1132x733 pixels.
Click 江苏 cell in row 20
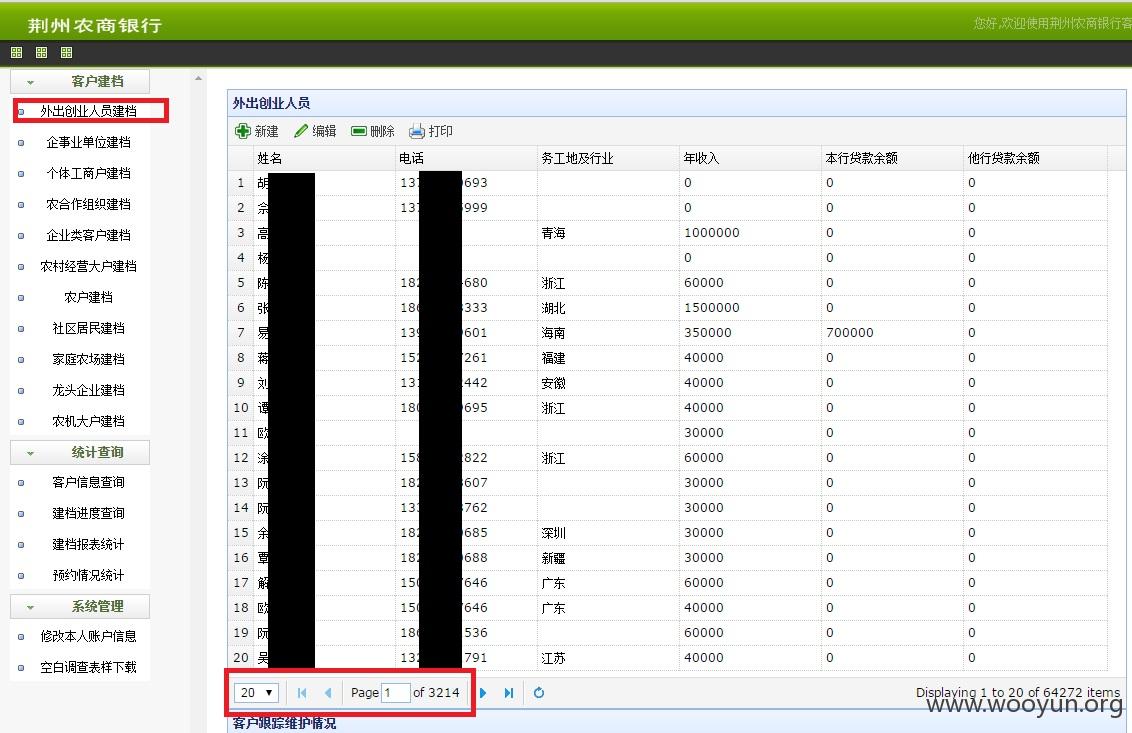(608, 658)
